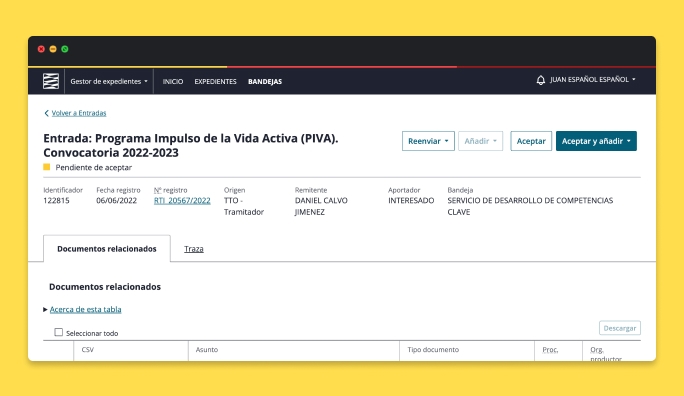Image resolution: width=684 pixels, height=396 pixels.
Task: Open the Aceptar y añadir dropdown button
Action: 596,141
